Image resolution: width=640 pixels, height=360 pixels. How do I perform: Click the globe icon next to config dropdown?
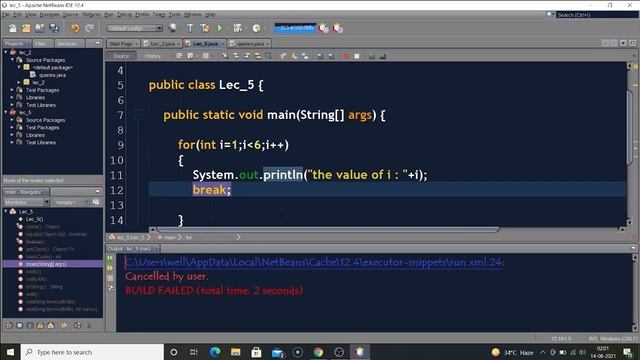click(172, 28)
